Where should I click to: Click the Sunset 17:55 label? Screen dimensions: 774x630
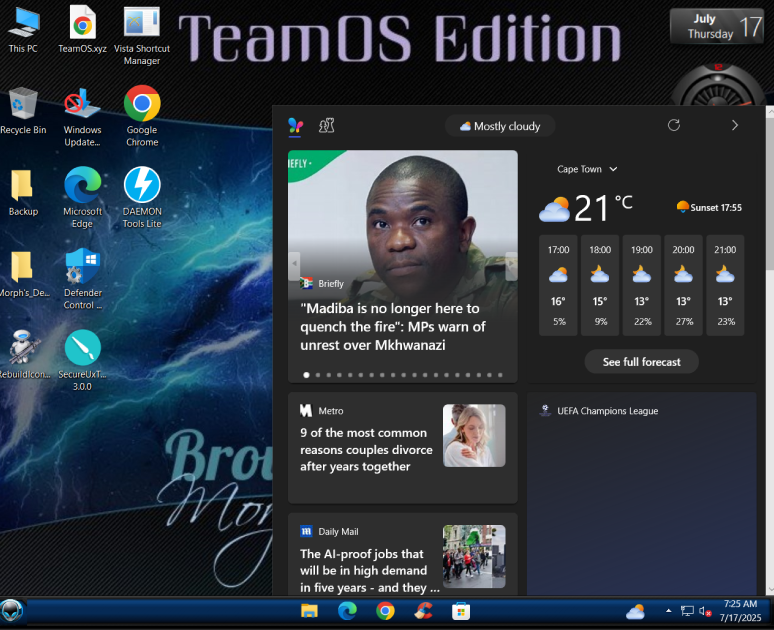coord(709,207)
